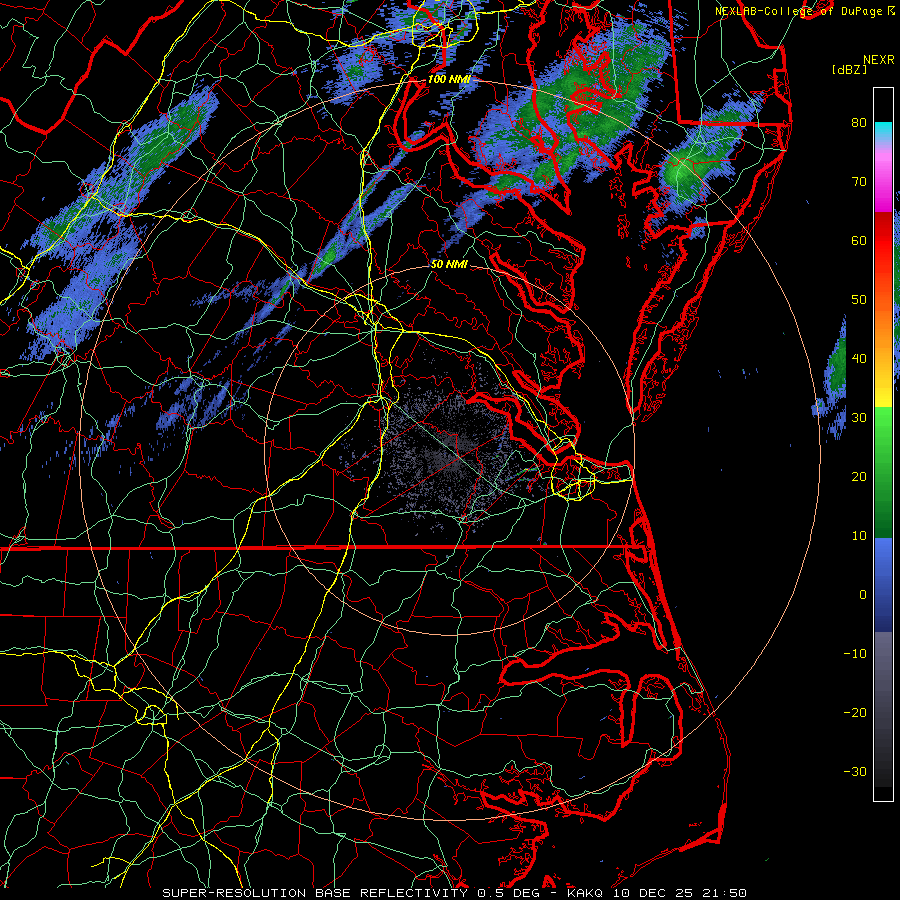Click the -30 dBZ scale label
900x900 pixels.
(855, 772)
